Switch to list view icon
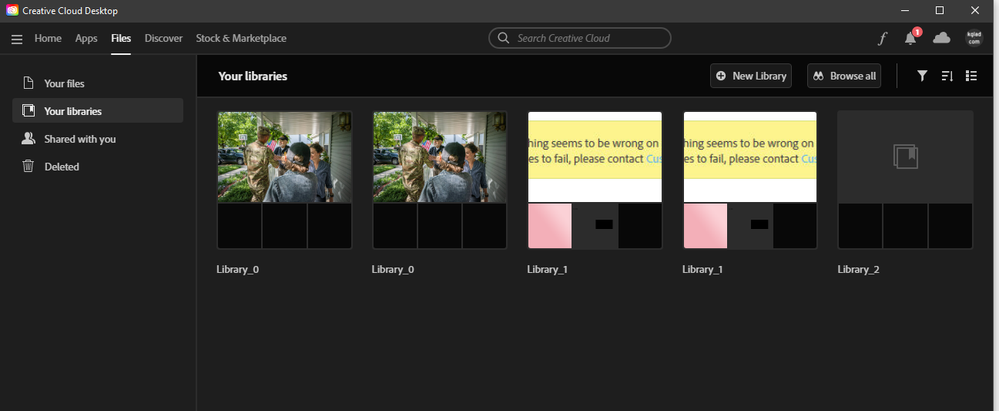999x411 pixels. [971, 76]
